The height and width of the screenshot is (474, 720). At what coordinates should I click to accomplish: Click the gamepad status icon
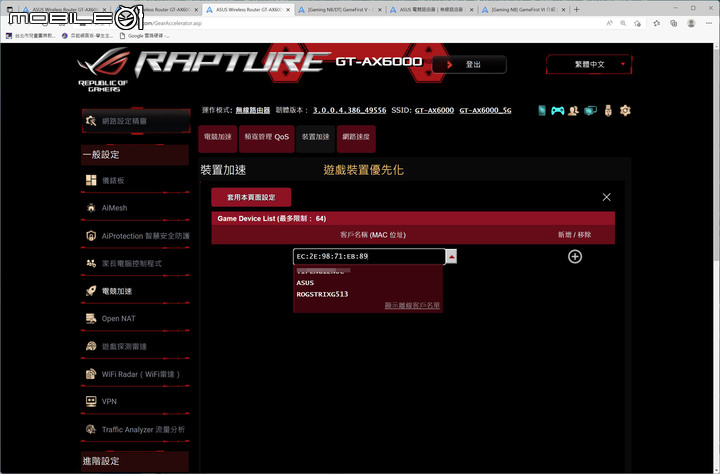(557, 111)
